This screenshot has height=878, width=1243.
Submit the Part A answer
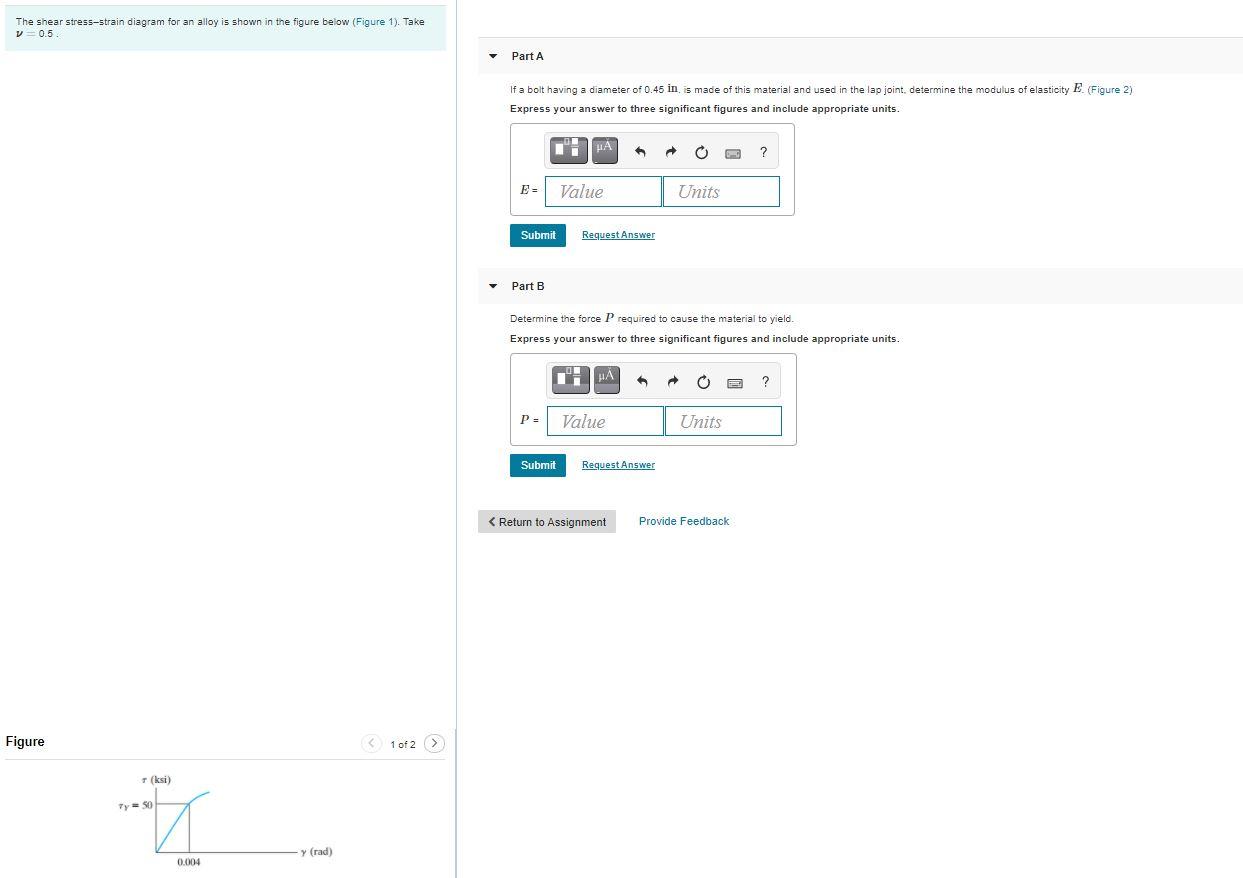point(538,235)
